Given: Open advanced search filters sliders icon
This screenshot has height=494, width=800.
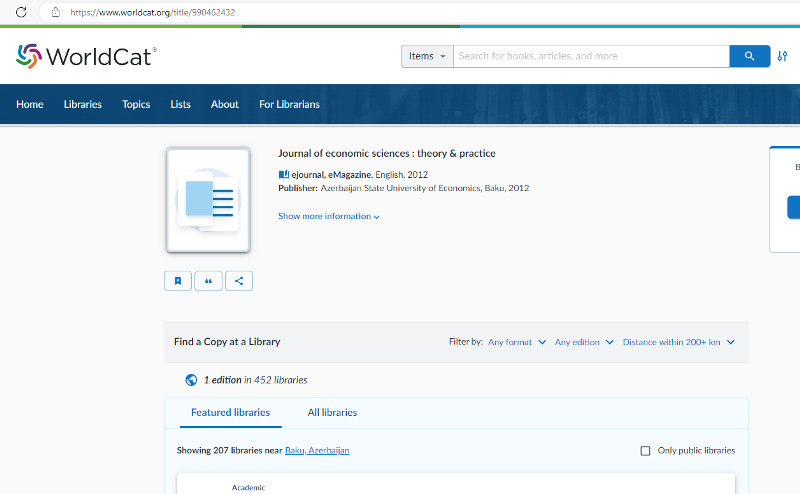Looking at the screenshot, I should pyautogui.click(x=782, y=56).
